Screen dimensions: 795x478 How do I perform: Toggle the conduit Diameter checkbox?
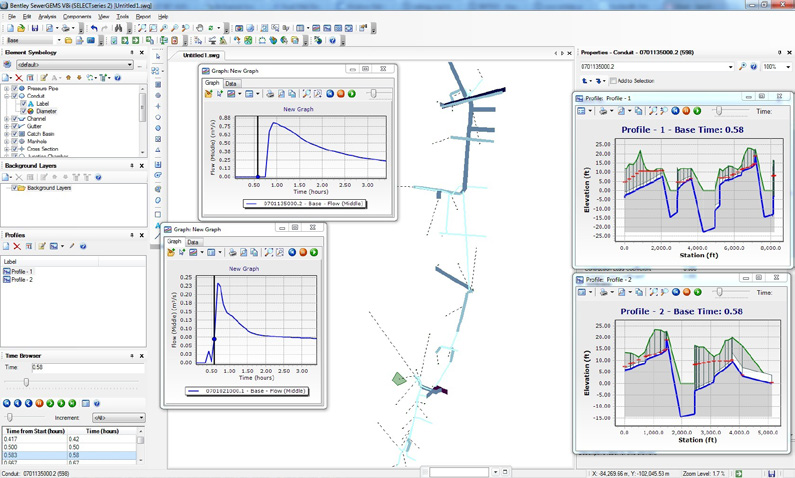(x=23, y=111)
